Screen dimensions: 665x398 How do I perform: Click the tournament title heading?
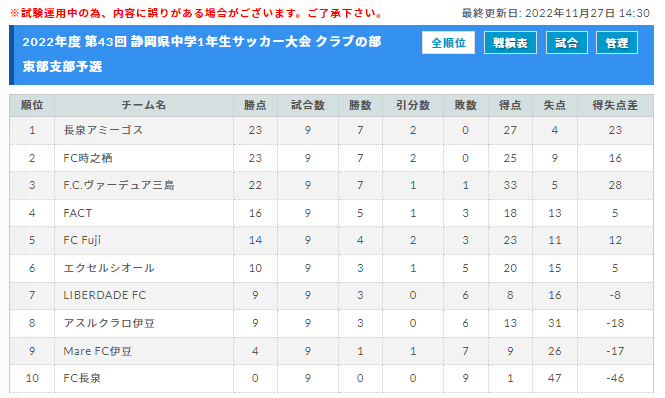[x=202, y=54]
